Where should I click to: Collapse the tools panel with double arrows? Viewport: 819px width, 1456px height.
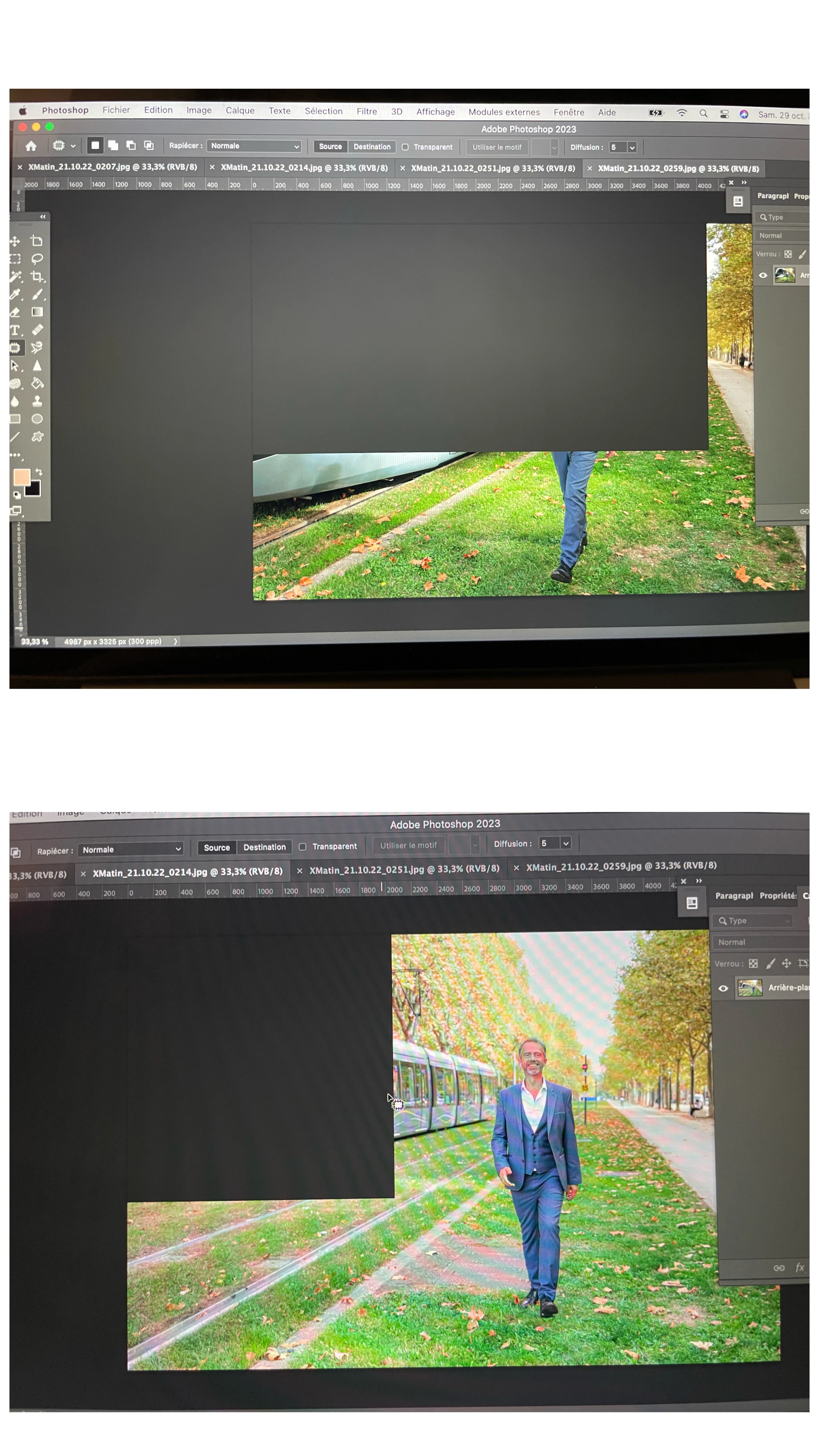click(43, 217)
